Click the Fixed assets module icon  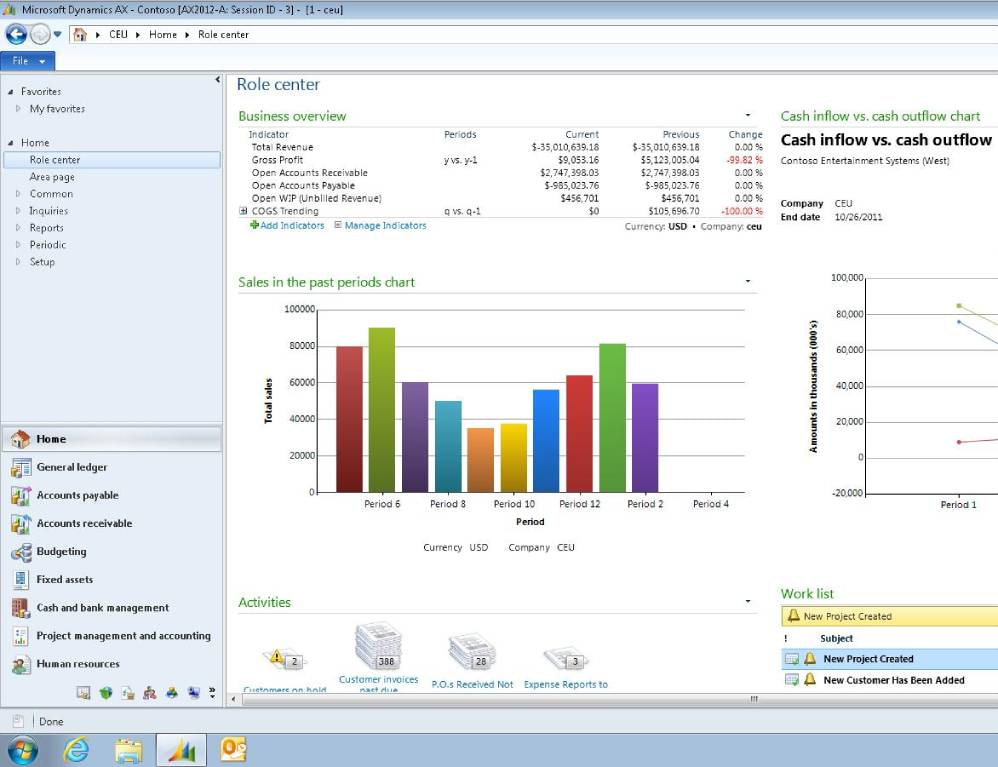[x=20, y=579]
